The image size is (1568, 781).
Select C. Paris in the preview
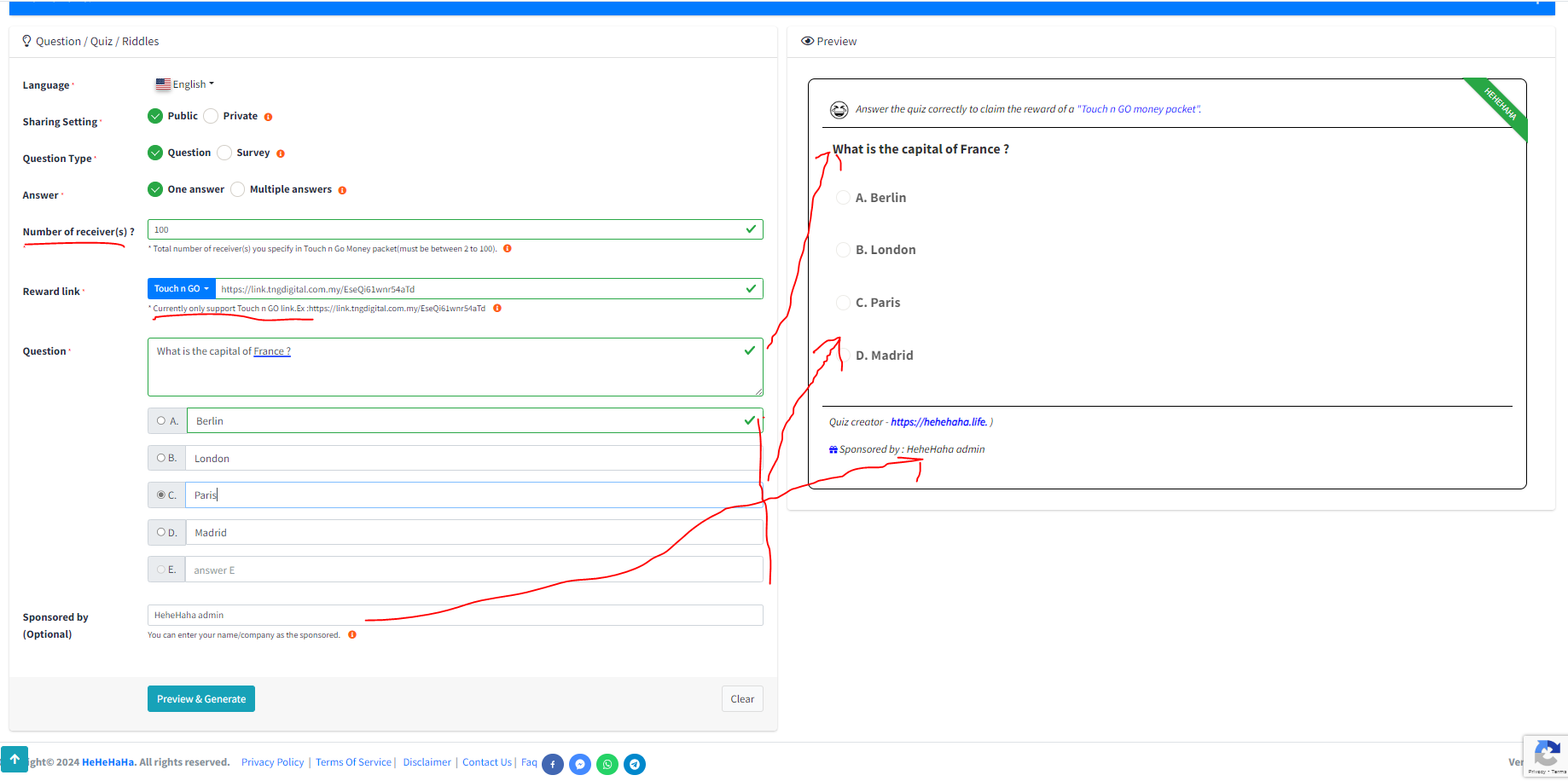point(843,303)
